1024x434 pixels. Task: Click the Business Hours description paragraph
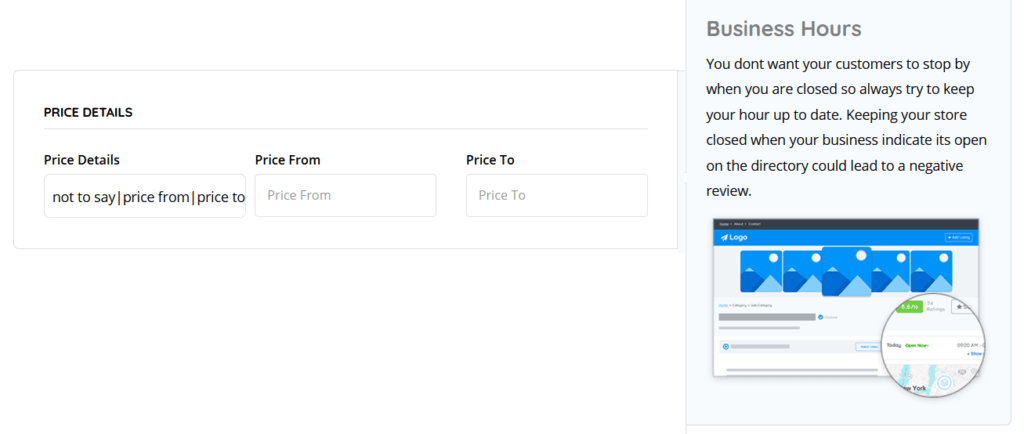(x=840, y=126)
